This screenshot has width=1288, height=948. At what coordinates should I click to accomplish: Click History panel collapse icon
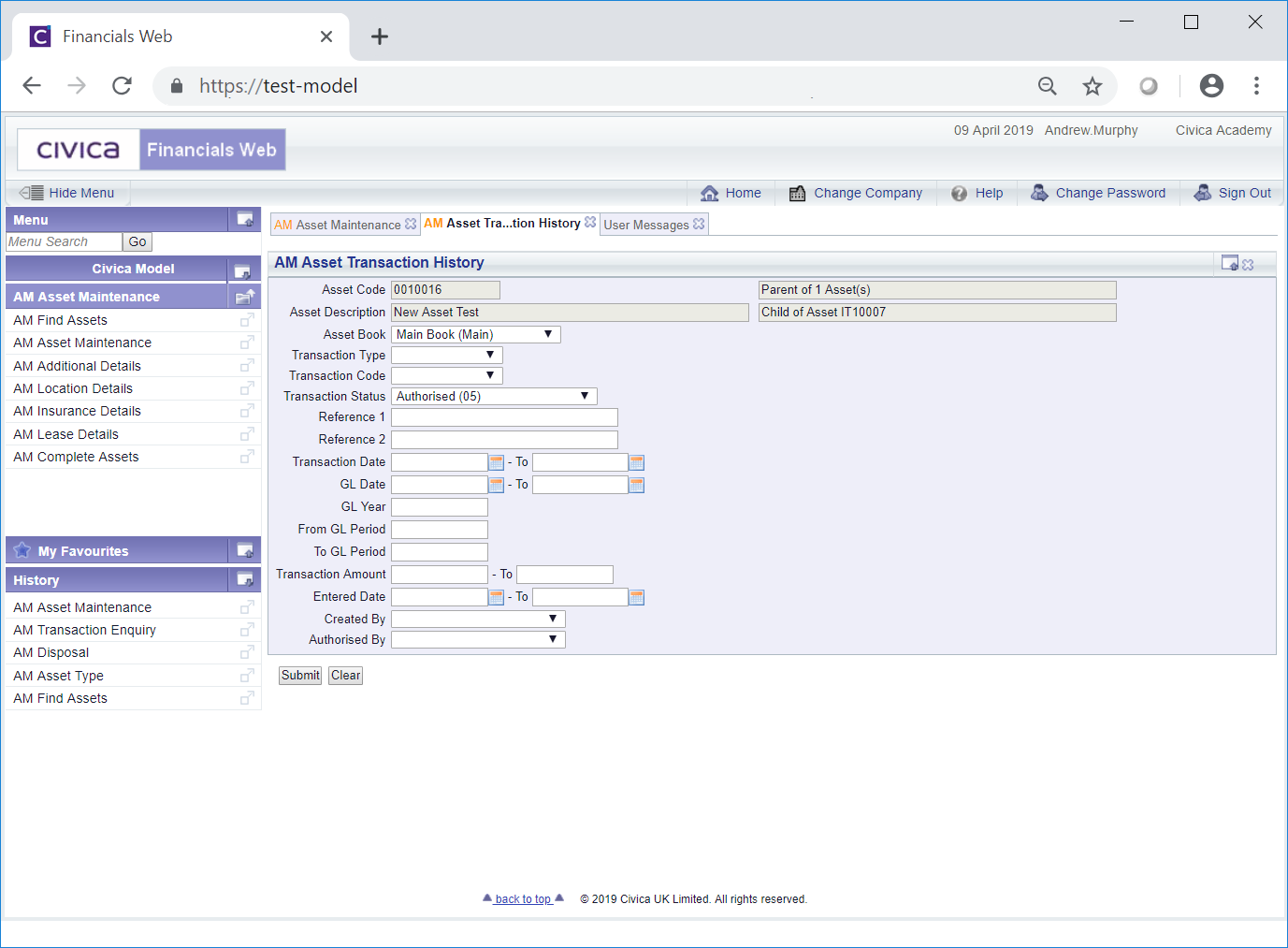tap(245, 579)
